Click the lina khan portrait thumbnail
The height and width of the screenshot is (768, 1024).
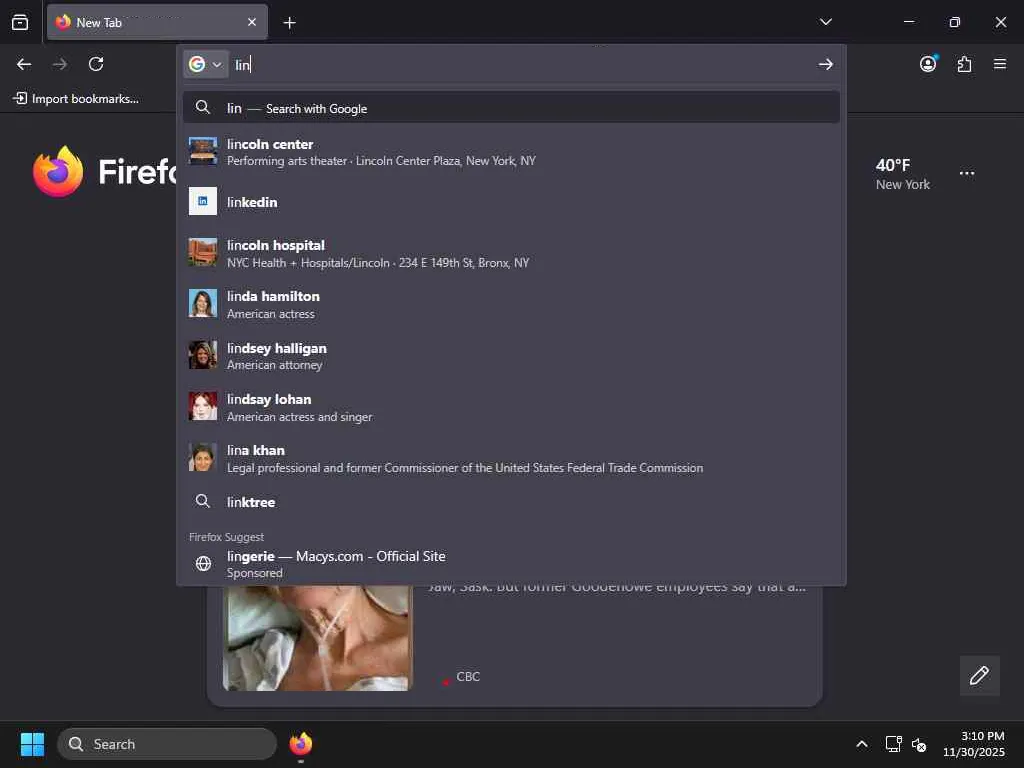(x=202, y=457)
